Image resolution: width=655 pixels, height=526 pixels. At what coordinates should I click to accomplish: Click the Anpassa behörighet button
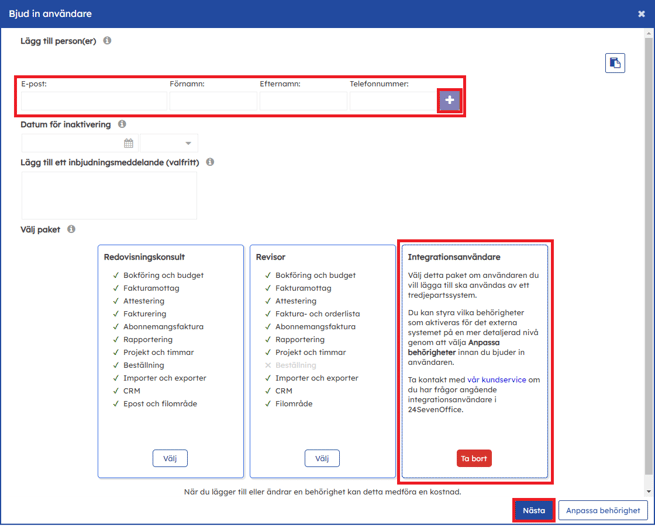(x=602, y=510)
